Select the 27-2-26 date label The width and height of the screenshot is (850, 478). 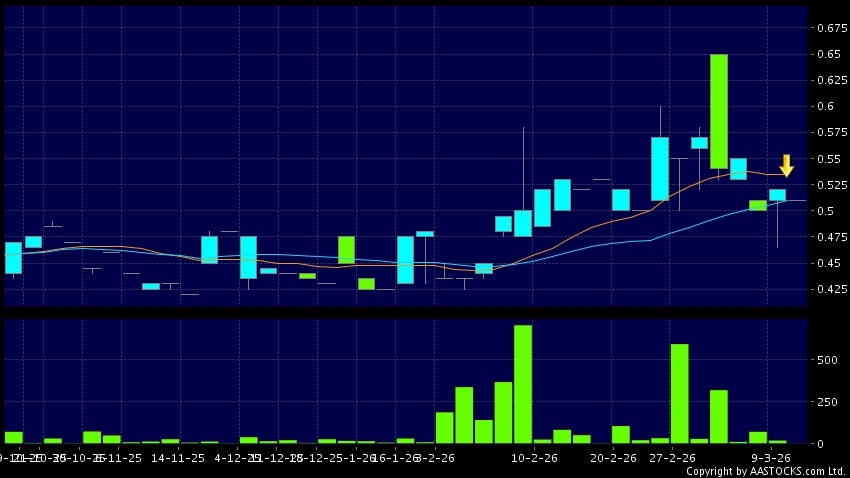click(672, 457)
